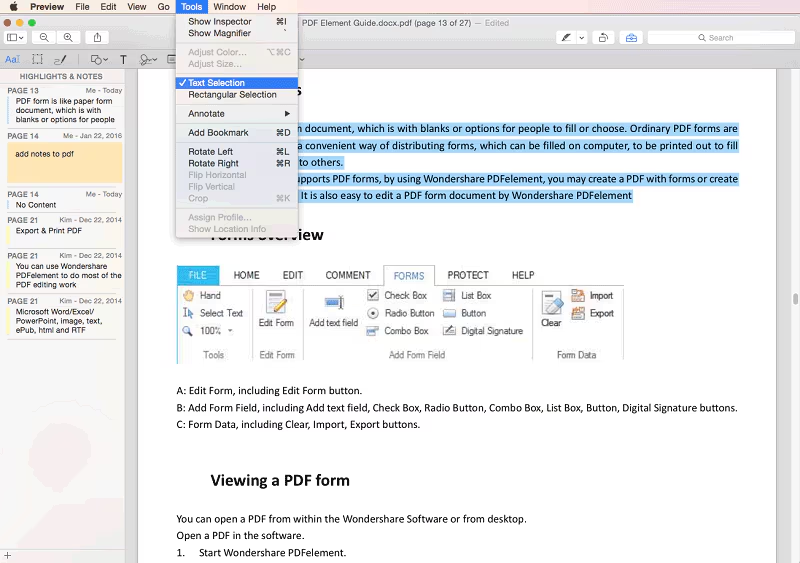Click the HIGHLIGHTS & NOTES sidebar header
Image resolution: width=800 pixels, height=563 pixels.
61,76
